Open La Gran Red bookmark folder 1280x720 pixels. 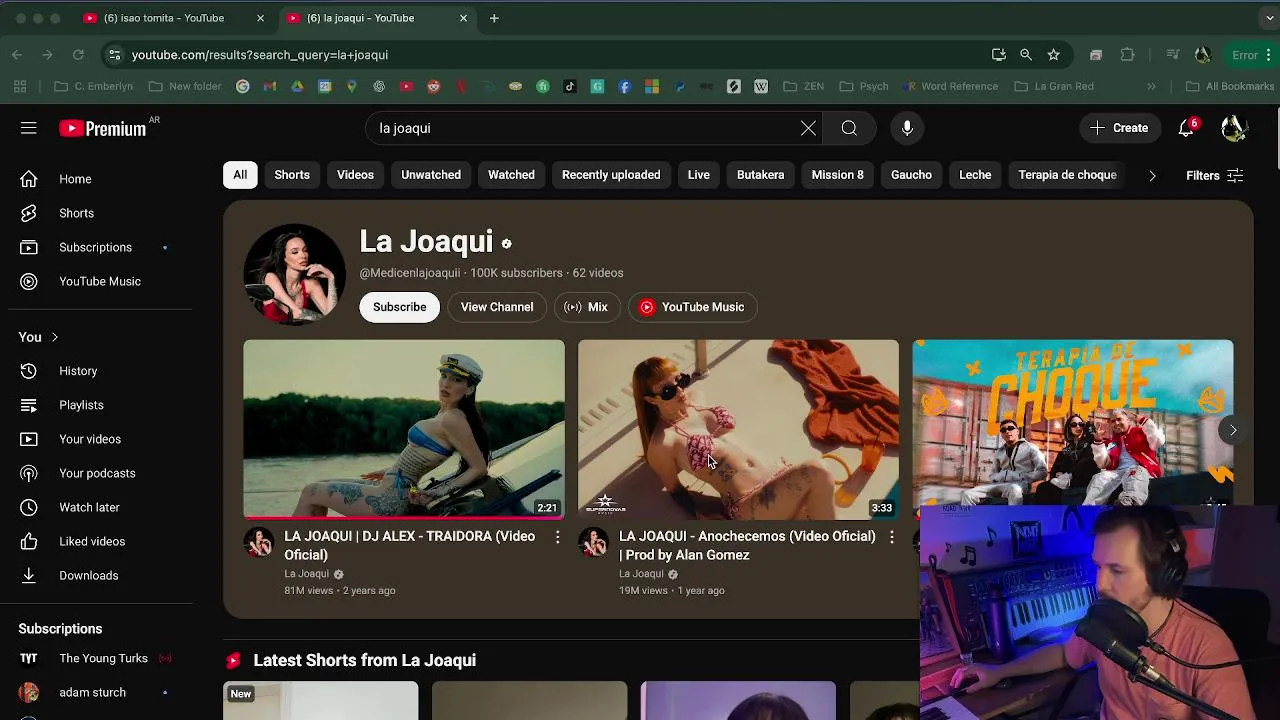tap(1054, 86)
